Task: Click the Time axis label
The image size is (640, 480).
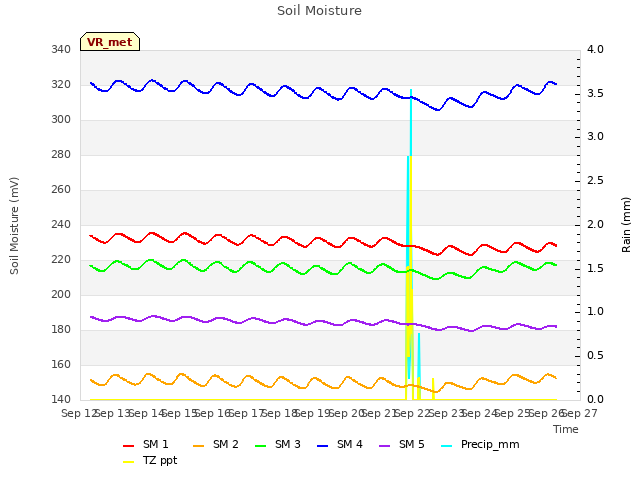Action: (566, 429)
